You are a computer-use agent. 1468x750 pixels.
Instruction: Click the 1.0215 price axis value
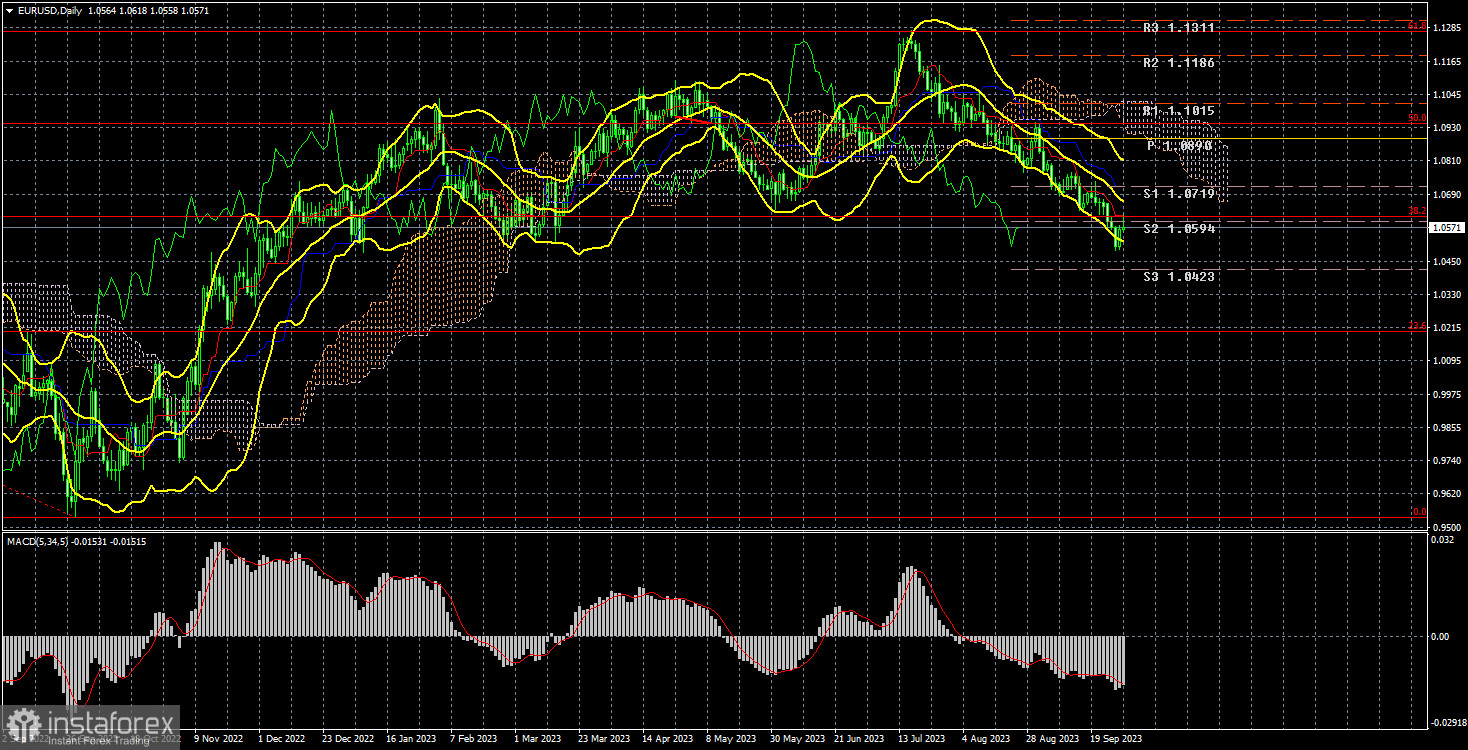coord(1447,328)
